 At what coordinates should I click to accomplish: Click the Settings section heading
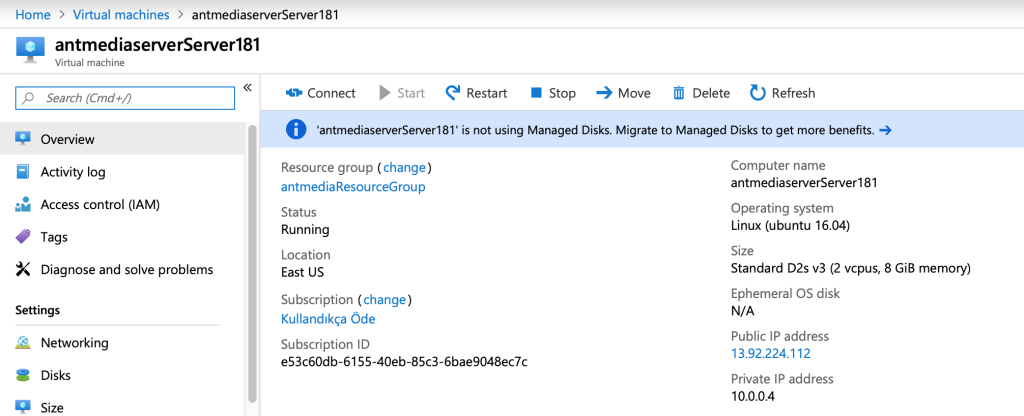[x=38, y=310]
